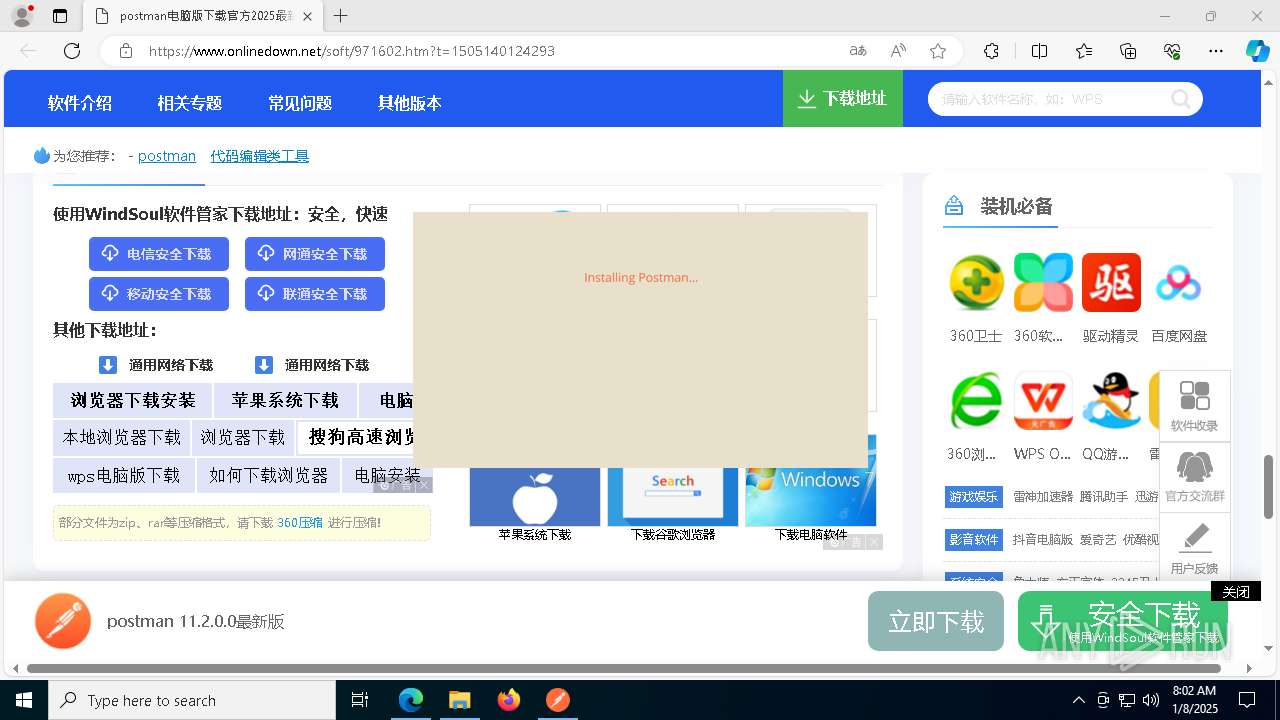Open the 360卫士 app icon

(x=976, y=282)
